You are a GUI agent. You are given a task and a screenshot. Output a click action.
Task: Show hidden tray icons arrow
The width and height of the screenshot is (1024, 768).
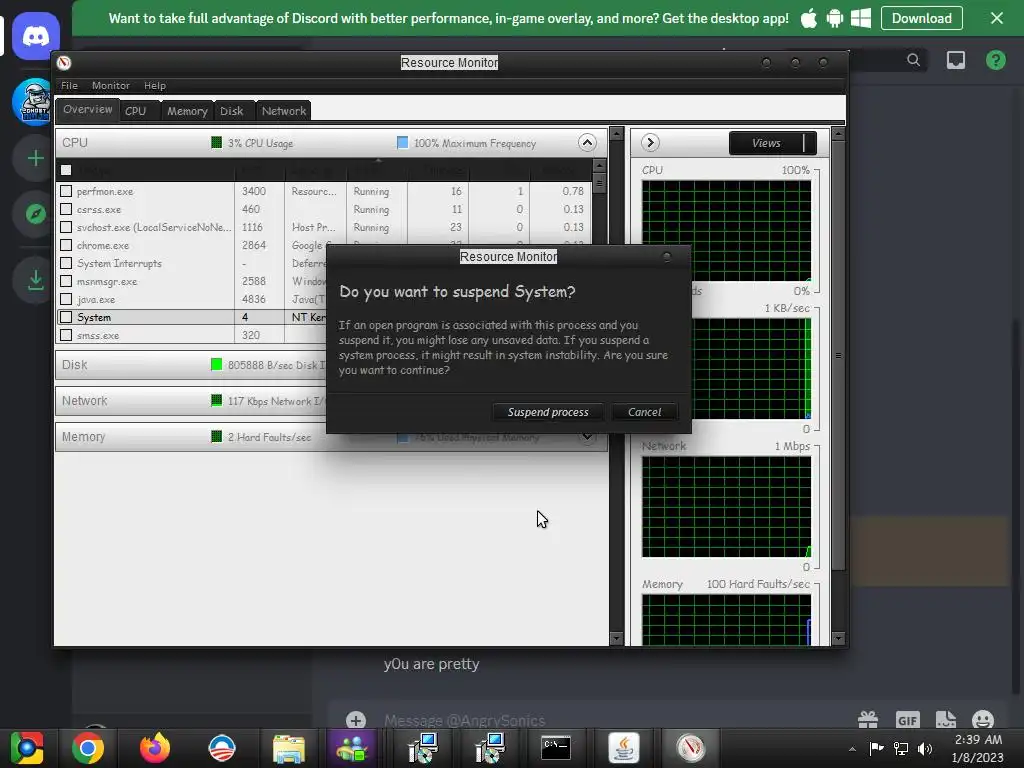click(852, 749)
